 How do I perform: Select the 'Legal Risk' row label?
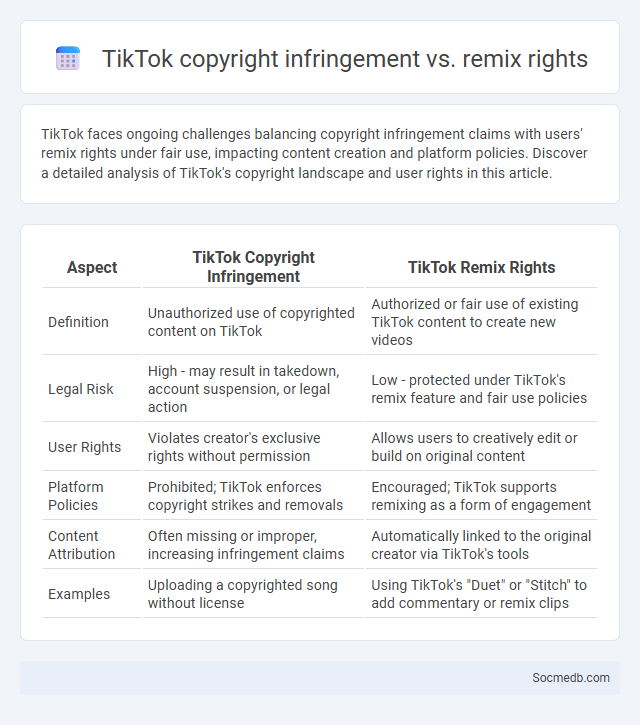point(80,389)
